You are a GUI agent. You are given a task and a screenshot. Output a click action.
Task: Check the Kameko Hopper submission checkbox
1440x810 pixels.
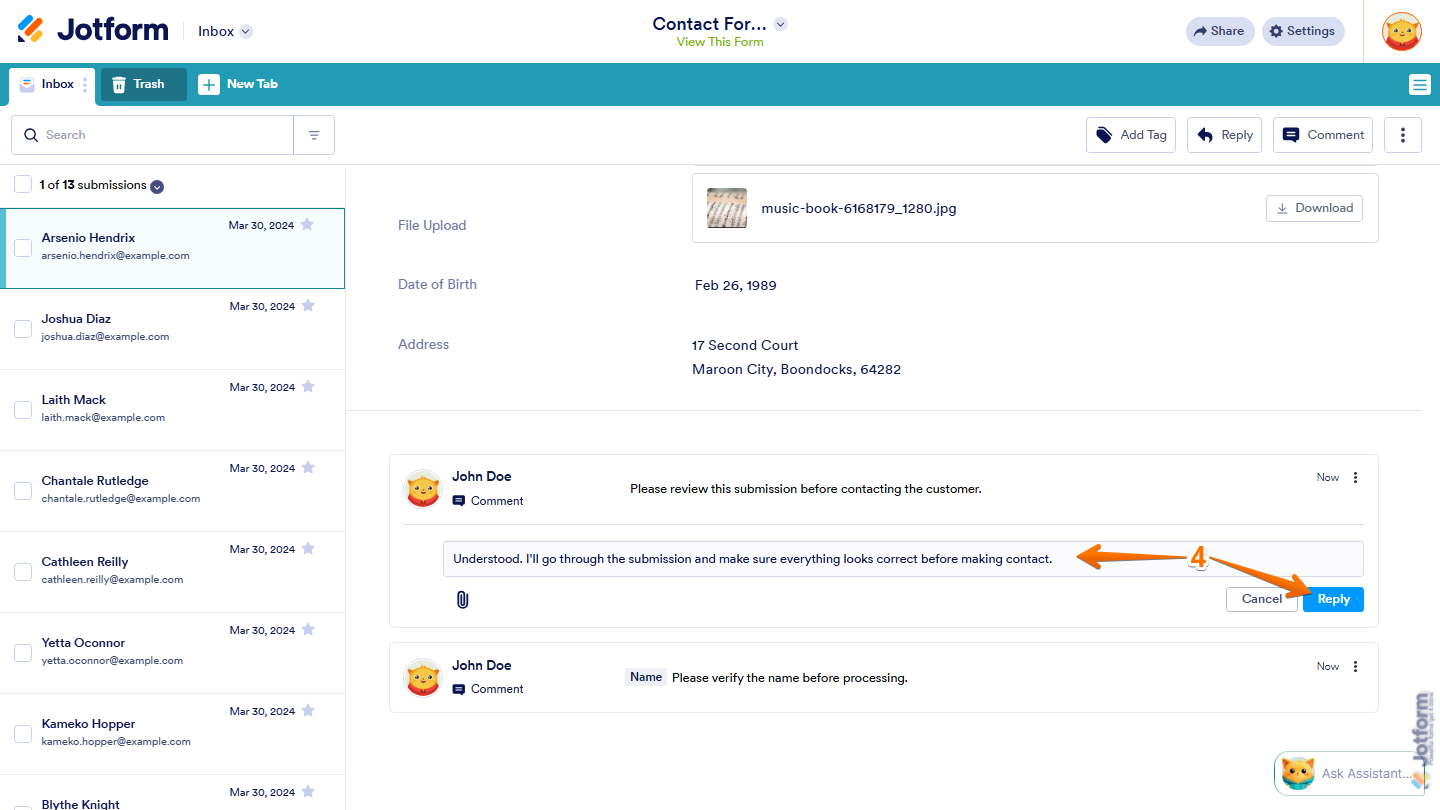23,733
